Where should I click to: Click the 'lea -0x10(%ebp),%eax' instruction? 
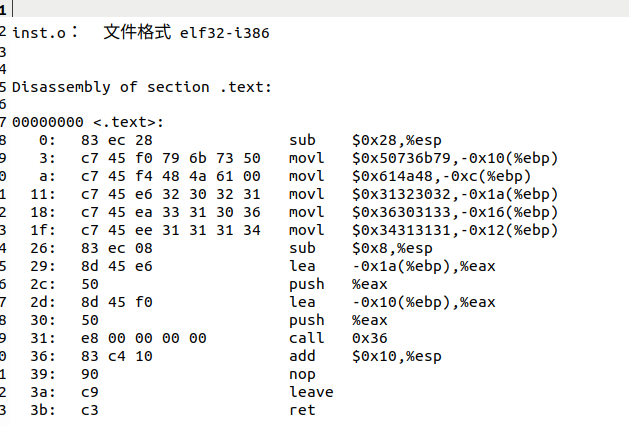pyautogui.click(x=392, y=302)
